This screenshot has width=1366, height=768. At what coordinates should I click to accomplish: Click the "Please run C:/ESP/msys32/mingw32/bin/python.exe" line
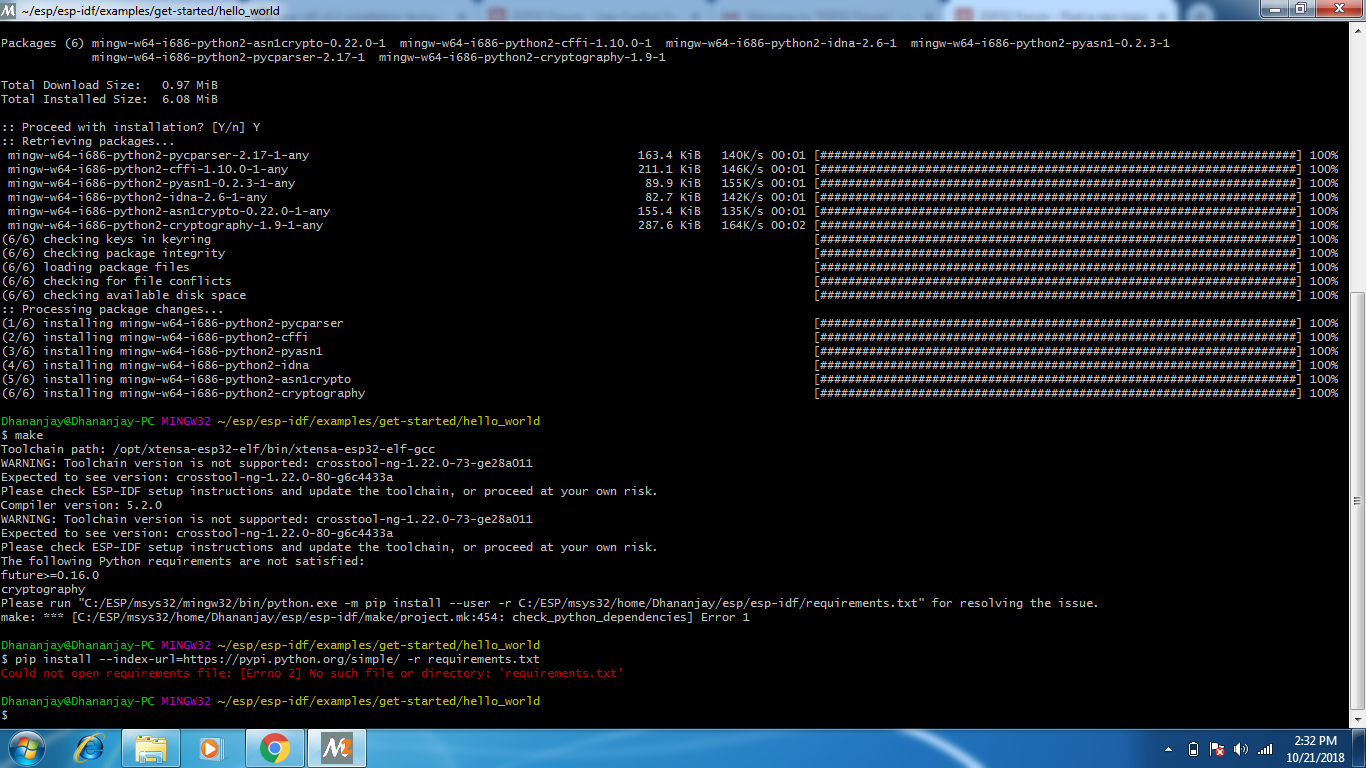[550, 603]
